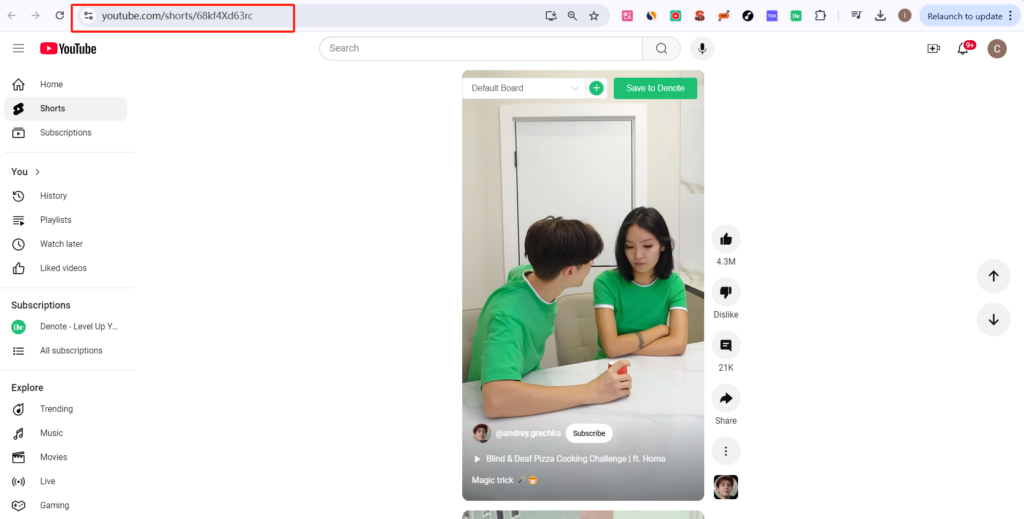Click Save to Denote
The height and width of the screenshot is (519, 1024).
(655, 88)
